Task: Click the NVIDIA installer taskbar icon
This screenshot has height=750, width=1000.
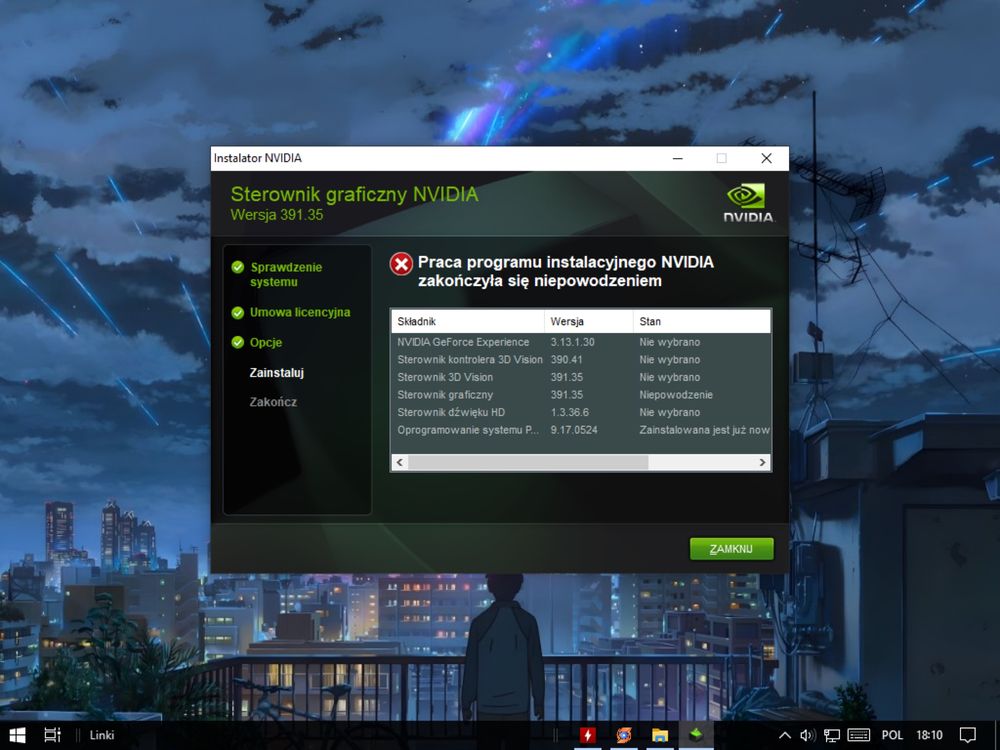Action: pyautogui.click(x=696, y=735)
